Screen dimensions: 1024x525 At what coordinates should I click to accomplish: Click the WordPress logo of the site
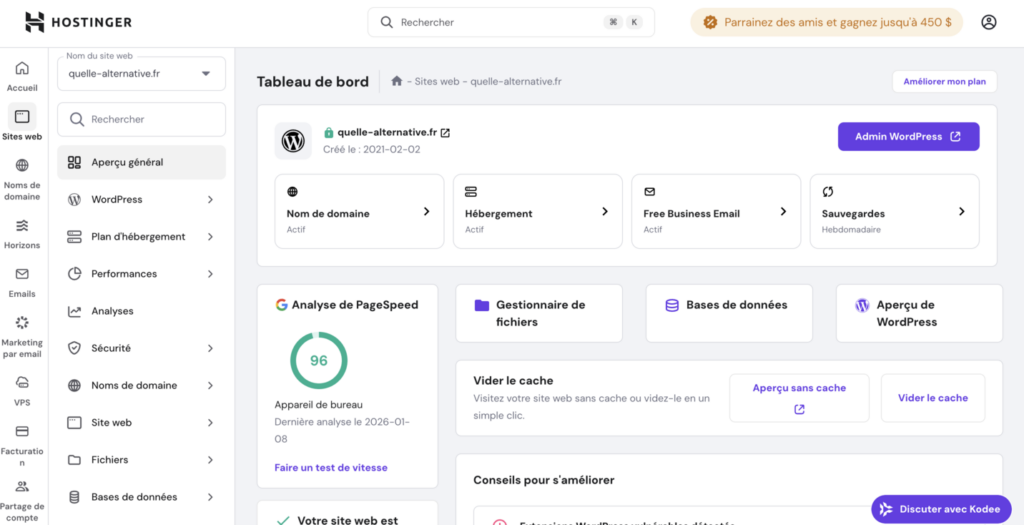pyautogui.click(x=293, y=140)
